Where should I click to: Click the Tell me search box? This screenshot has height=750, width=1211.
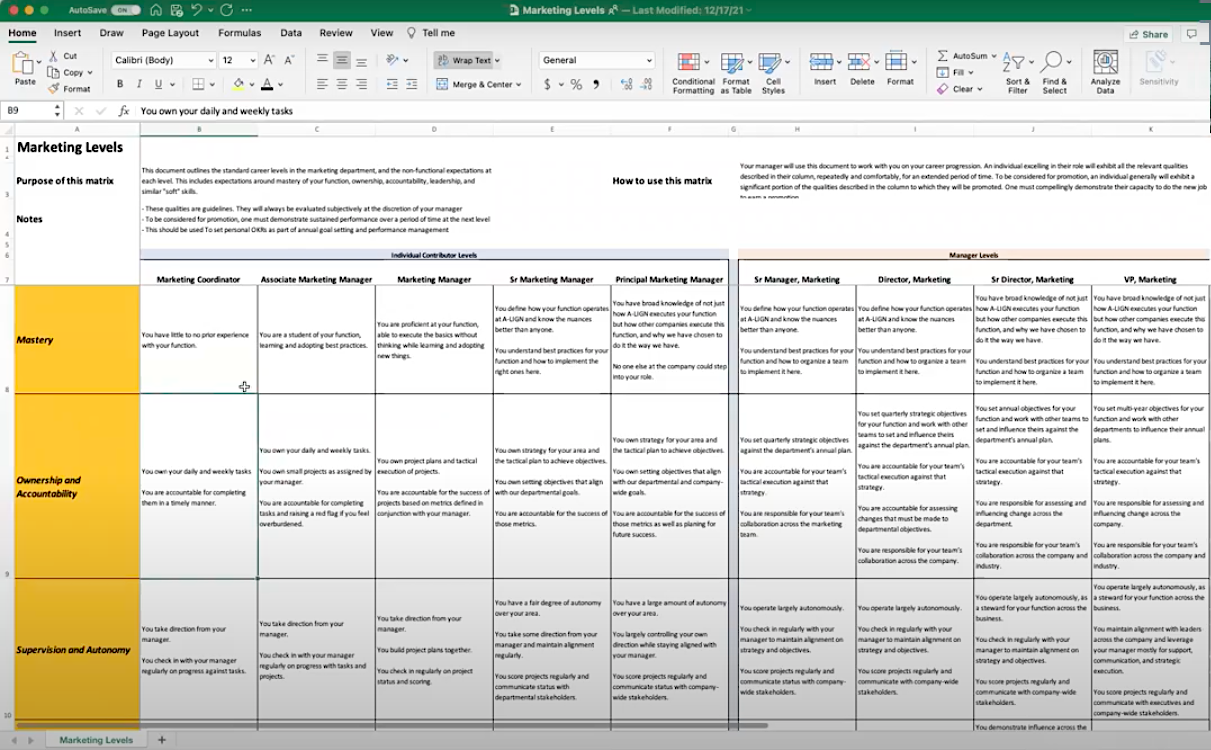pyautogui.click(x=431, y=33)
